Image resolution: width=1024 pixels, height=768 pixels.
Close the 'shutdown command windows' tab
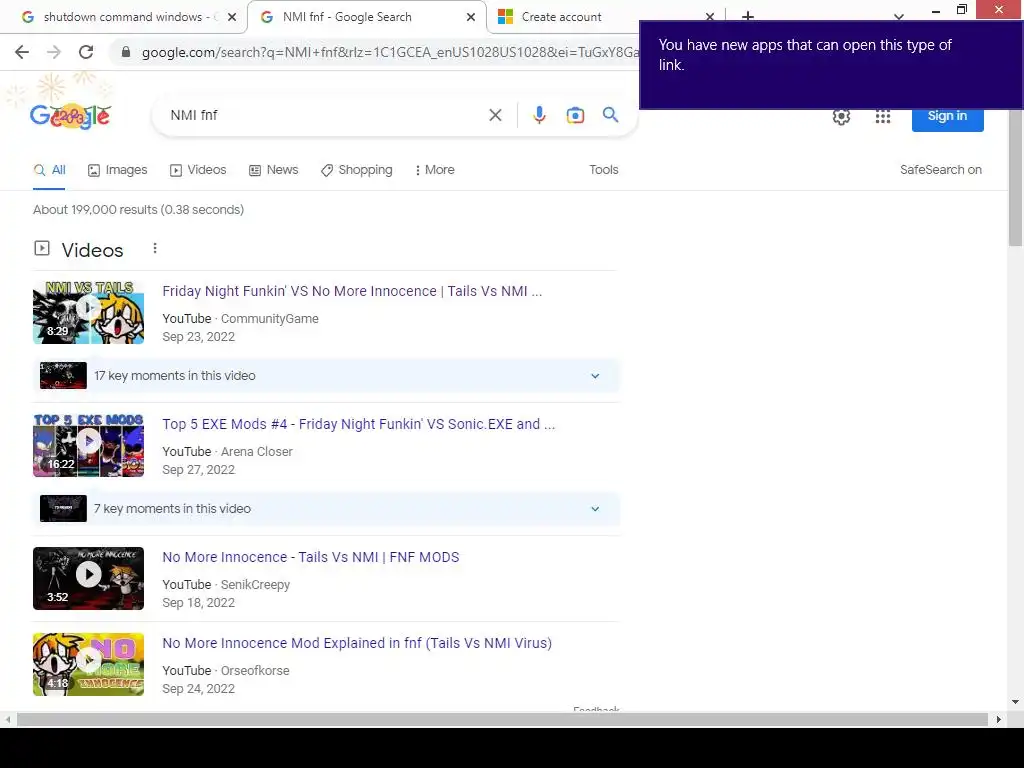(x=232, y=17)
